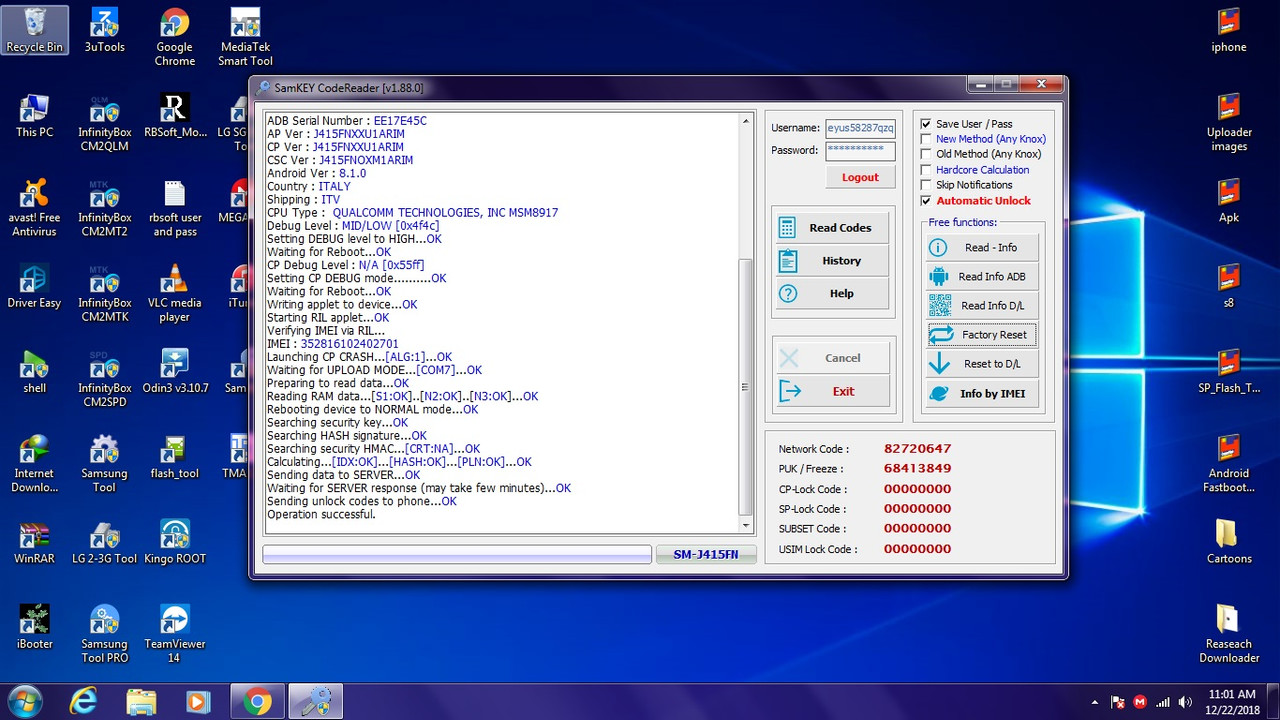Select the InfinityBox CM2SPD shortcut

coord(105,379)
